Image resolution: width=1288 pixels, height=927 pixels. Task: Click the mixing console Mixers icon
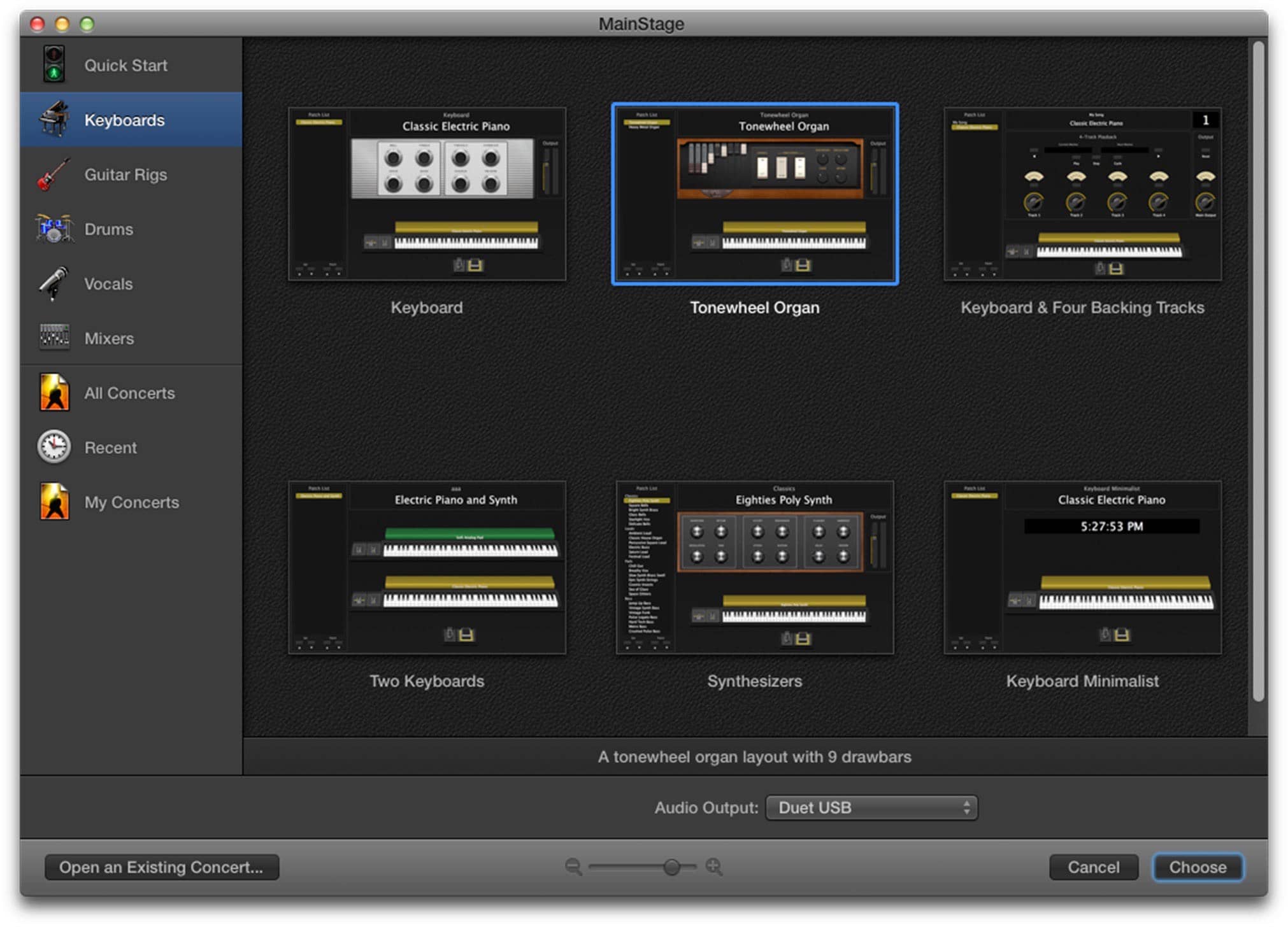click(54, 337)
